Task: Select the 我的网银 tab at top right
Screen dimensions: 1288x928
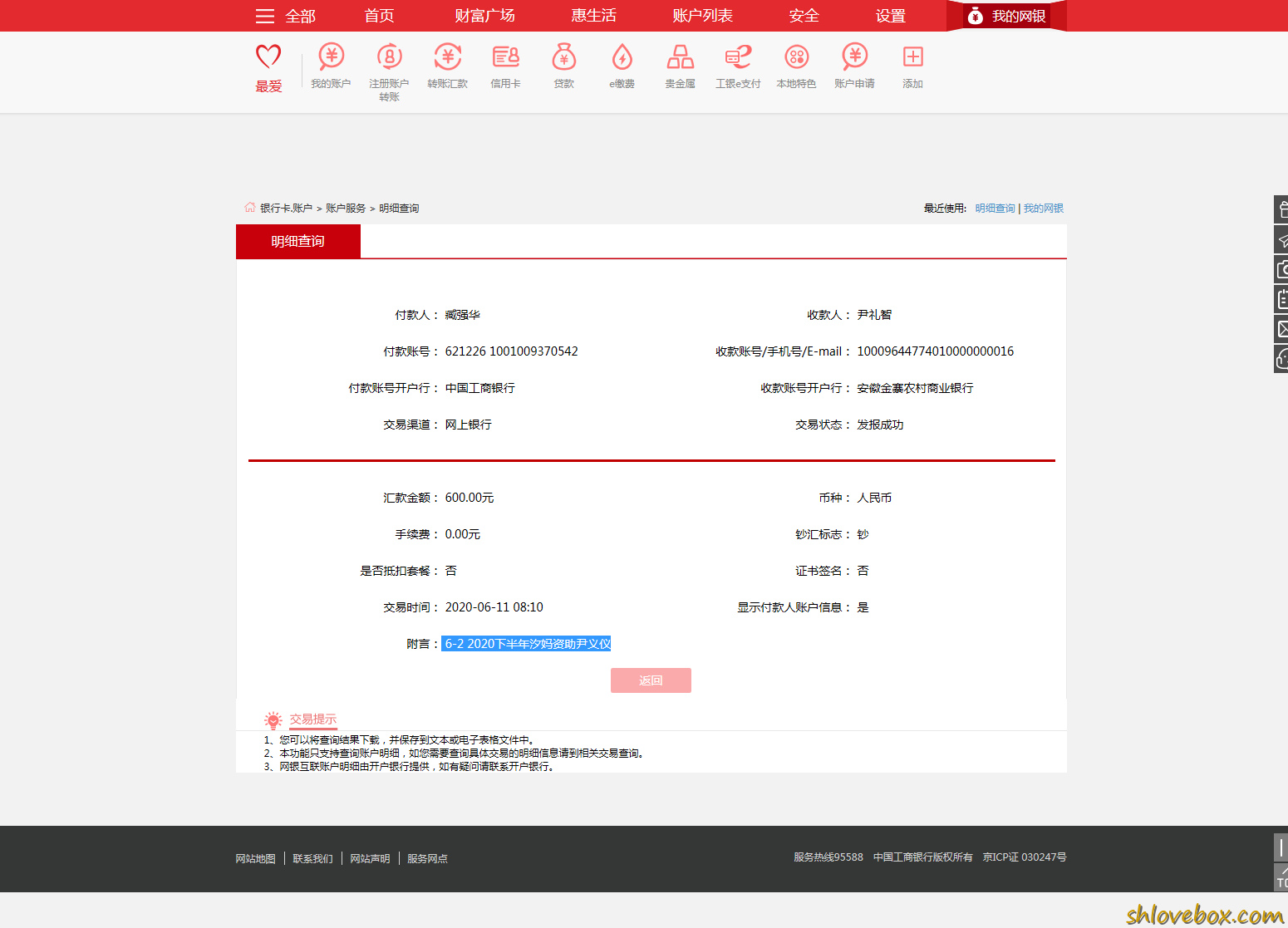Action: pyautogui.click(x=1006, y=16)
